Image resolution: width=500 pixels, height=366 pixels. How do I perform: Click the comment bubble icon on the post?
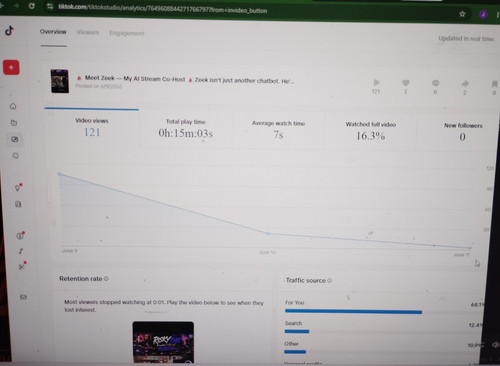[x=435, y=83]
